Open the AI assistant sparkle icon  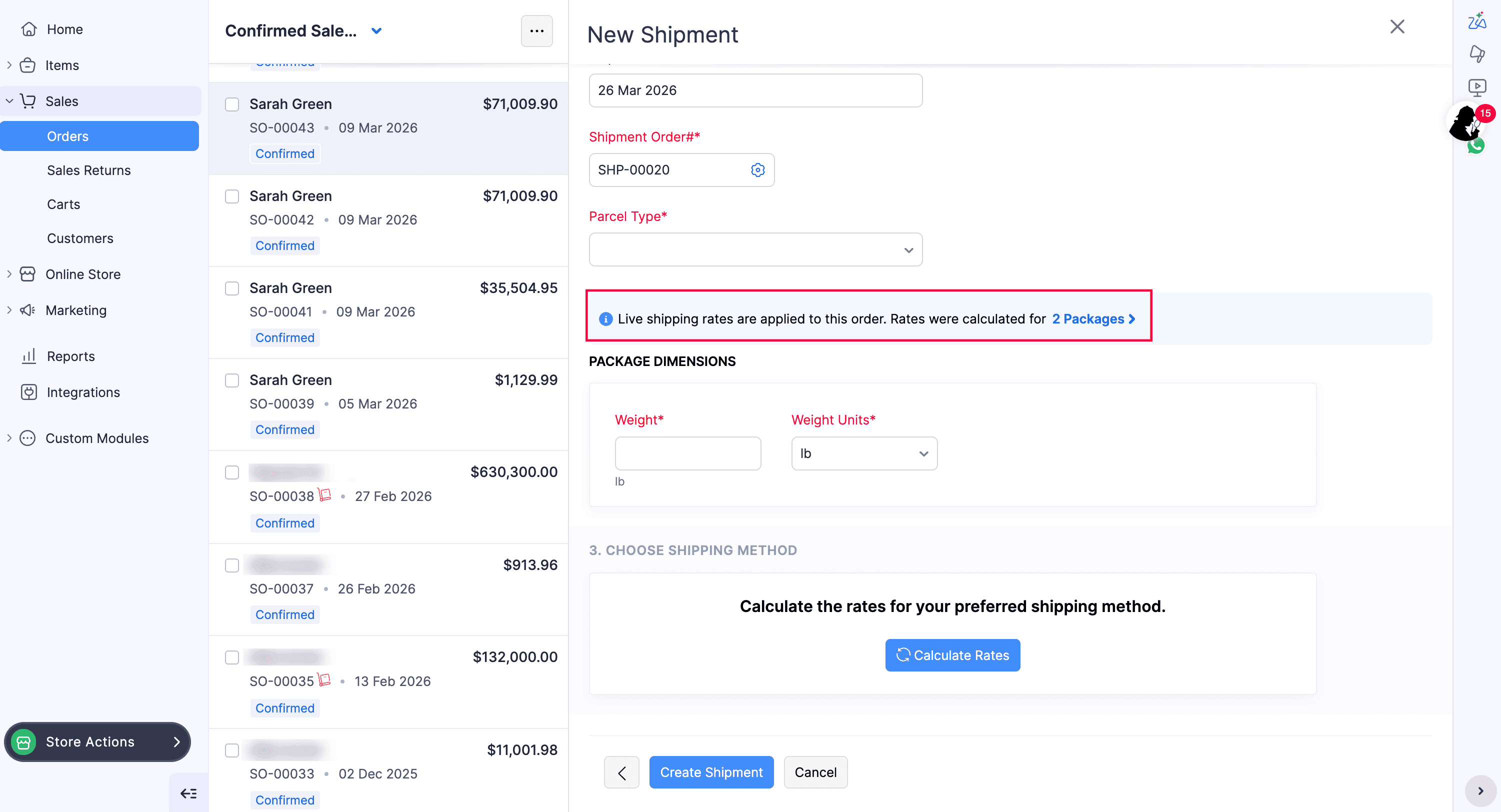click(x=1477, y=21)
